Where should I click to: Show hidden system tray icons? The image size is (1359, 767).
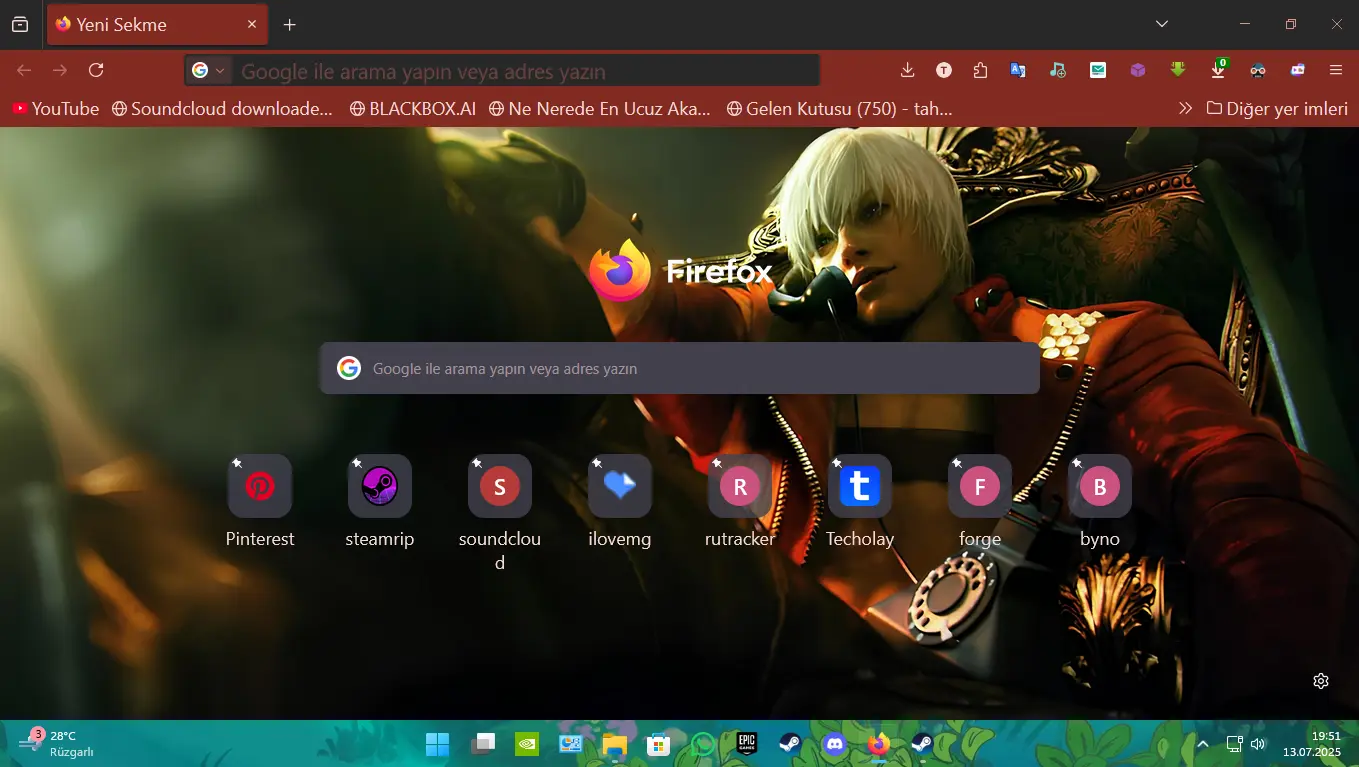click(1203, 744)
